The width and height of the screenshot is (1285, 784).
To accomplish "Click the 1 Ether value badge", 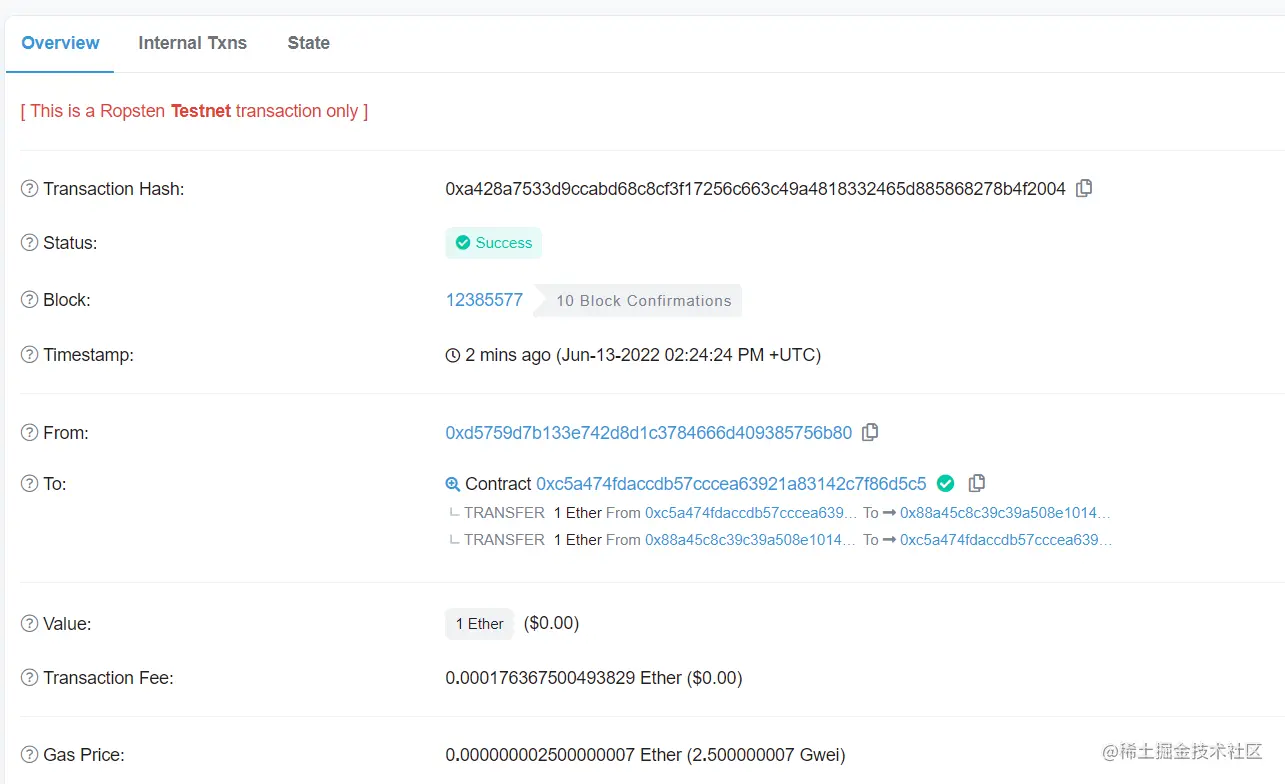I will click(x=479, y=624).
